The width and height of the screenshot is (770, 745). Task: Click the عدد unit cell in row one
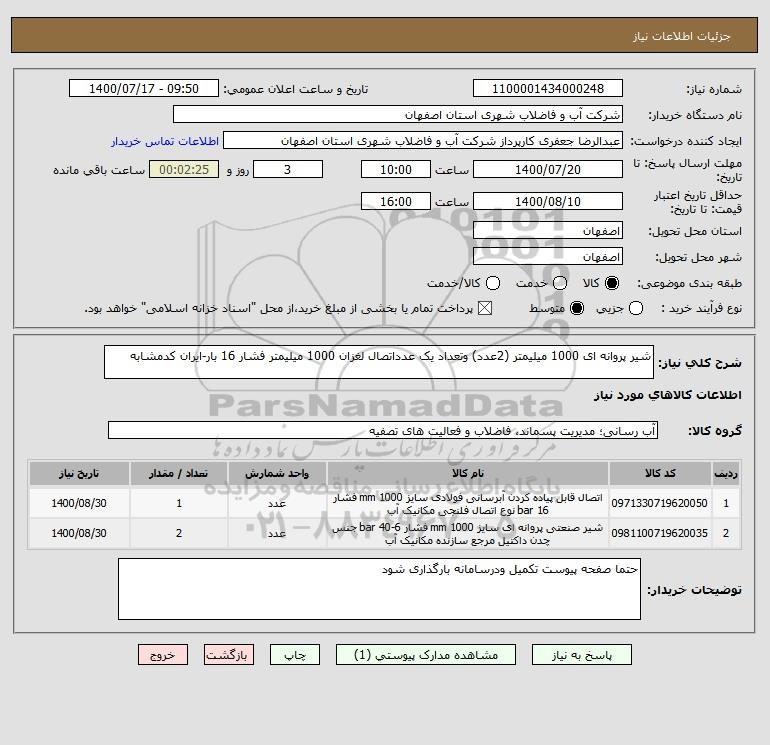[277, 503]
